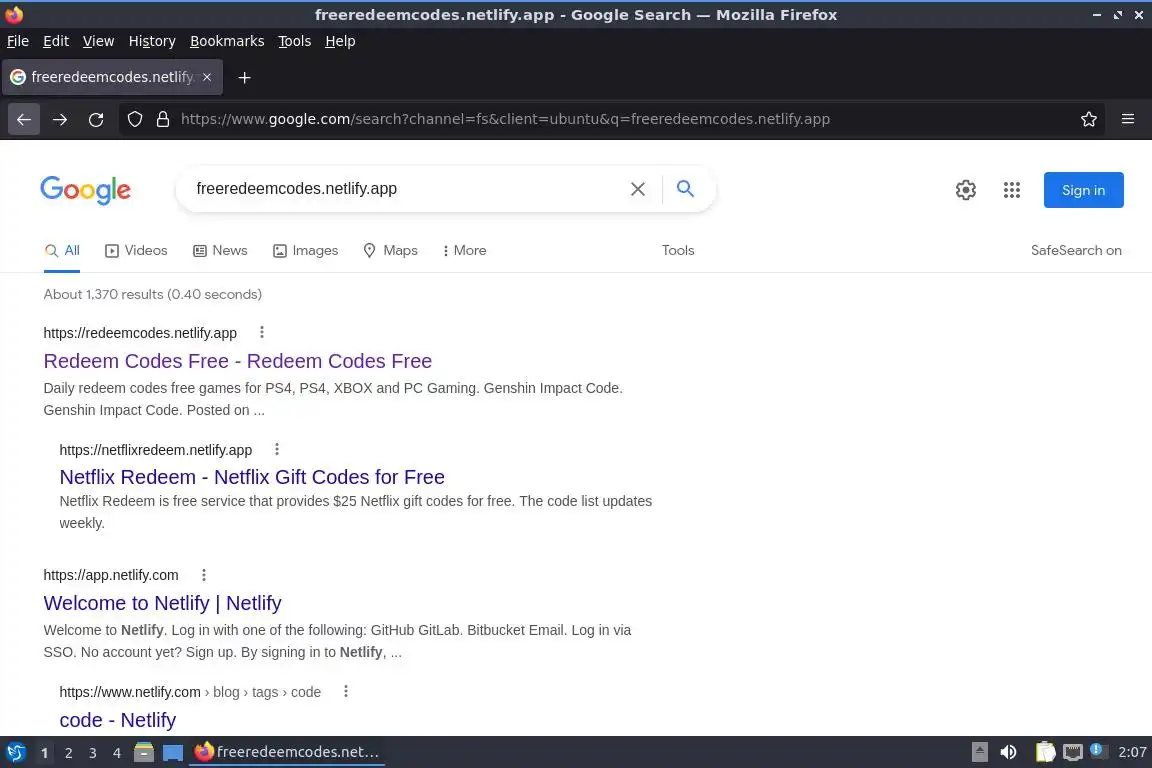Toggle the SafeSearch on setting
The width and height of the screenshot is (1152, 768).
pos(1076,251)
